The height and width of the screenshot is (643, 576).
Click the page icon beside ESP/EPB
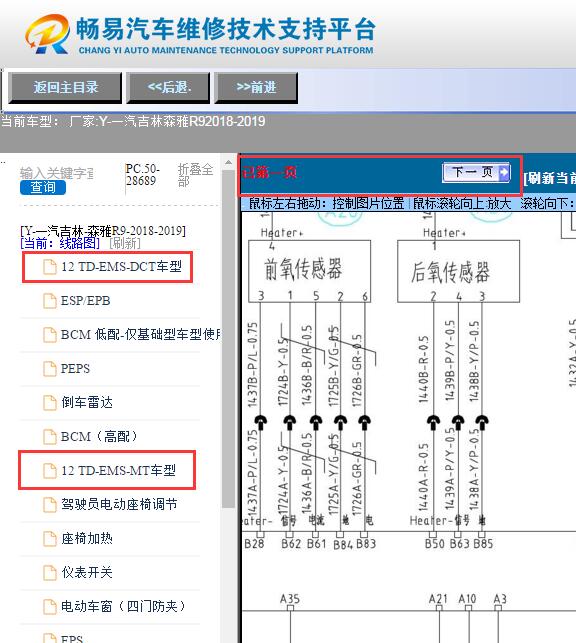click(50, 301)
